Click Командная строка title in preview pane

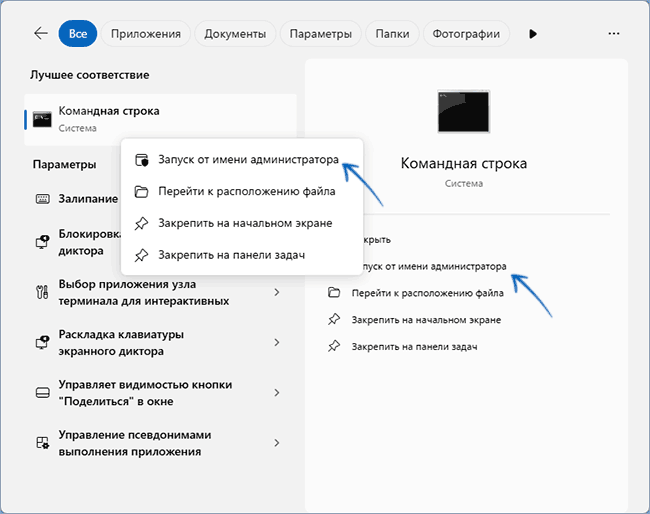coord(463,163)
